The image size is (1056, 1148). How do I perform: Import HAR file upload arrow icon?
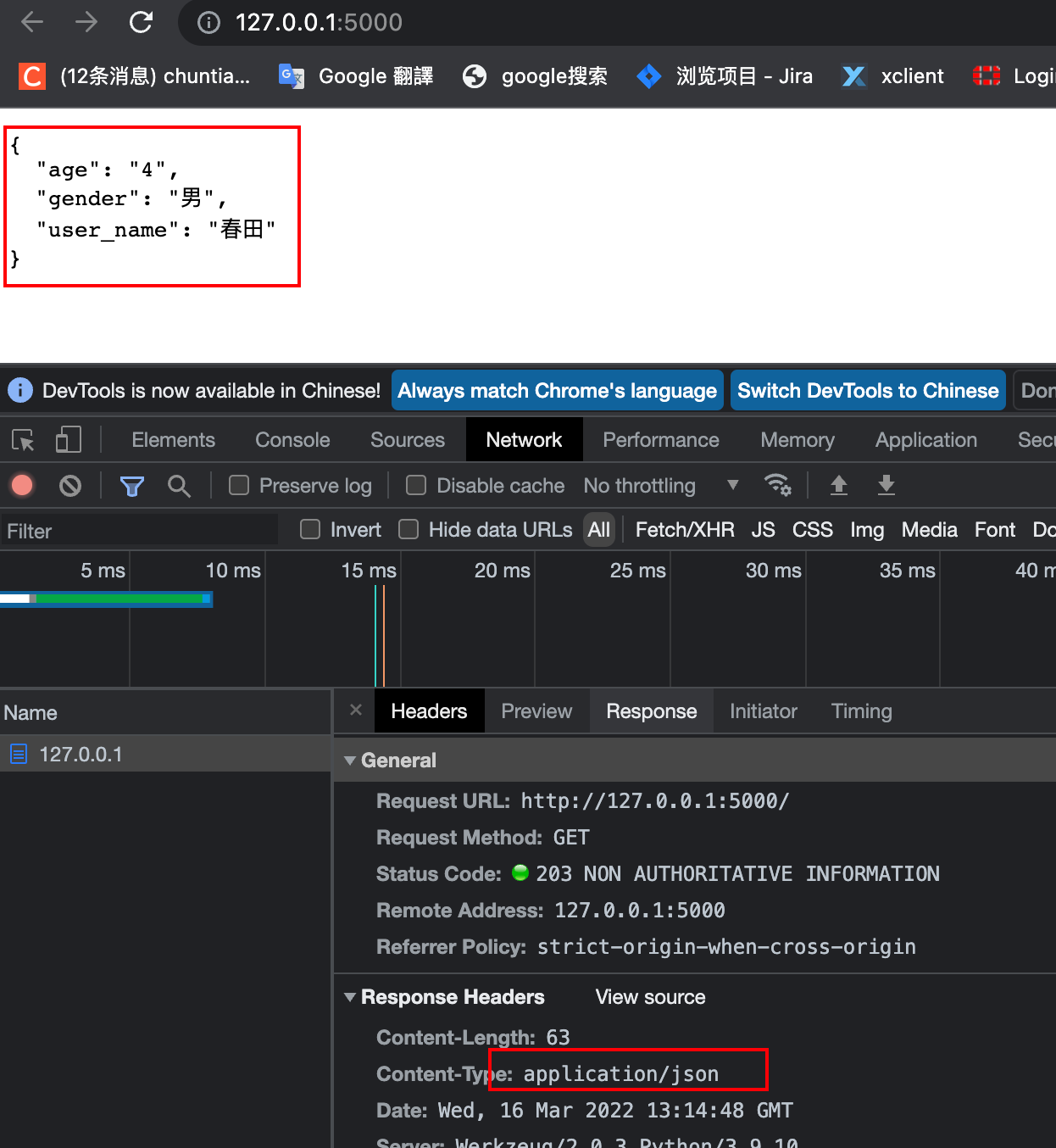pos(839,485)
